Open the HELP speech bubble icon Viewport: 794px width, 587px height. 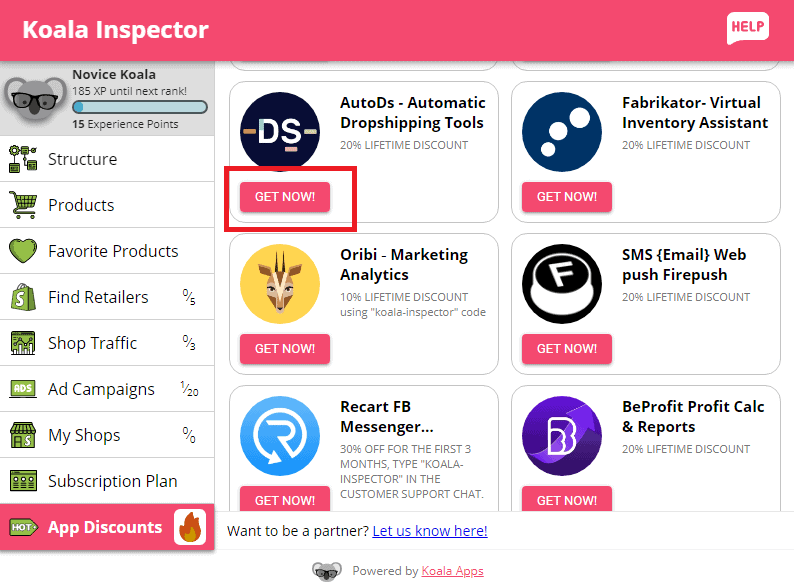[x=747, y=28]
